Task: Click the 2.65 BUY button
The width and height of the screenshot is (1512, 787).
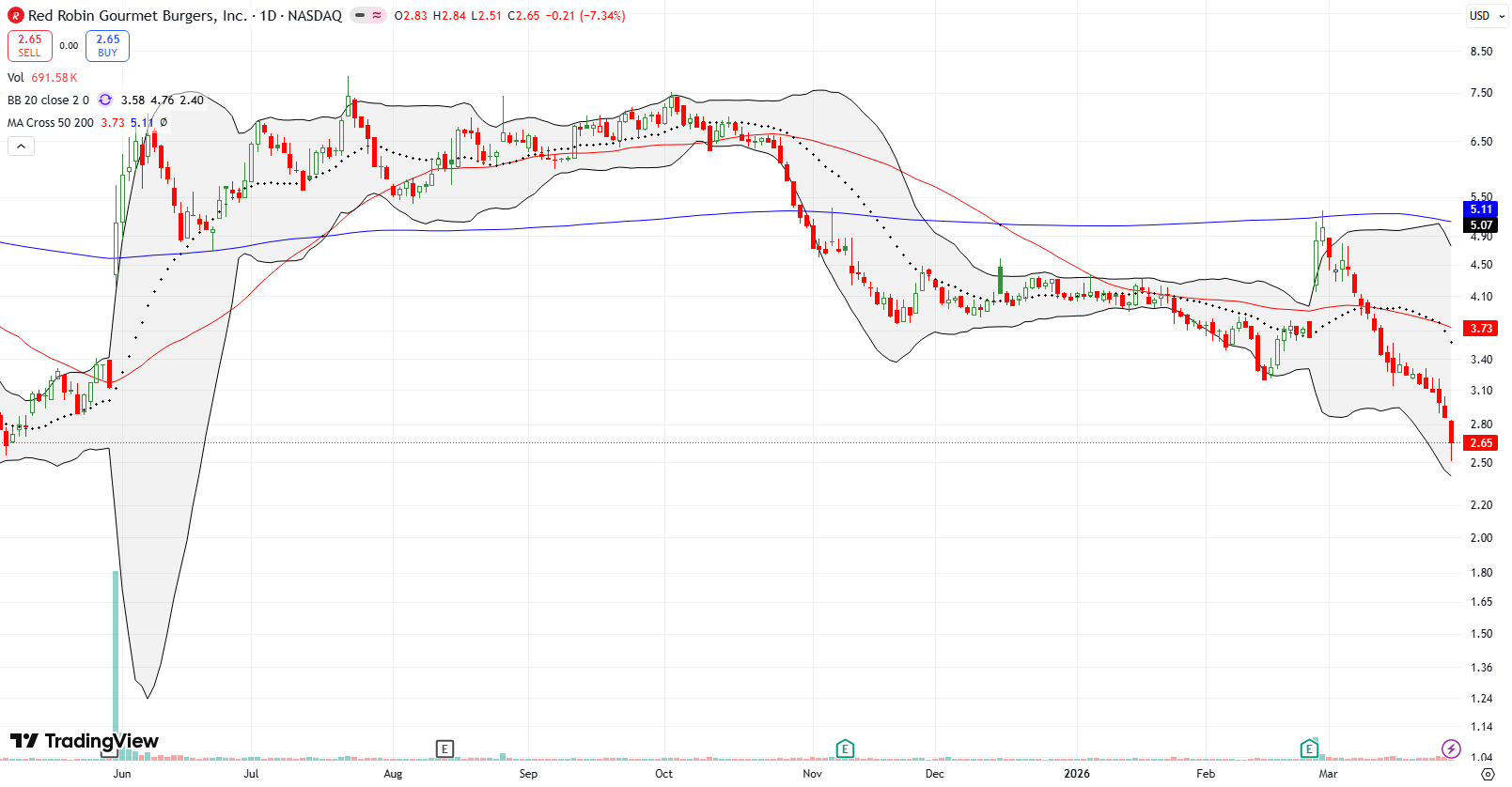Action: point(108,46)
